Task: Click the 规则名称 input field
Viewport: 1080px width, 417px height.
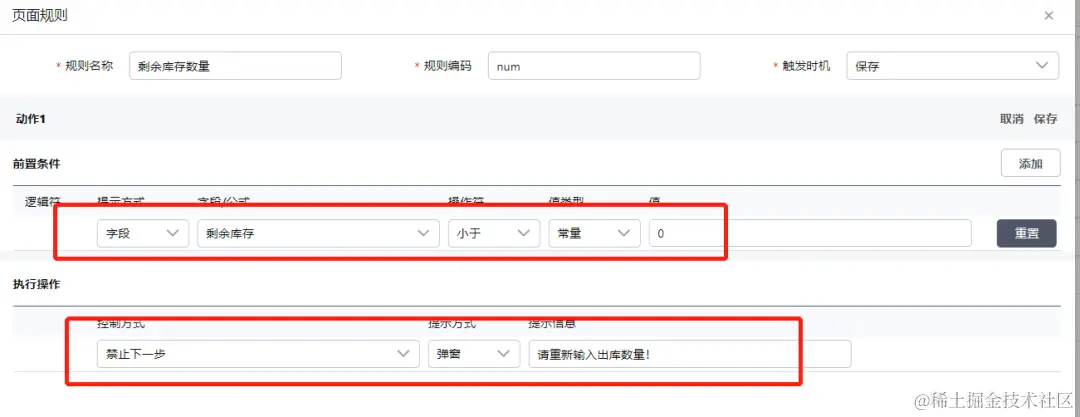Action: point(236,66)
